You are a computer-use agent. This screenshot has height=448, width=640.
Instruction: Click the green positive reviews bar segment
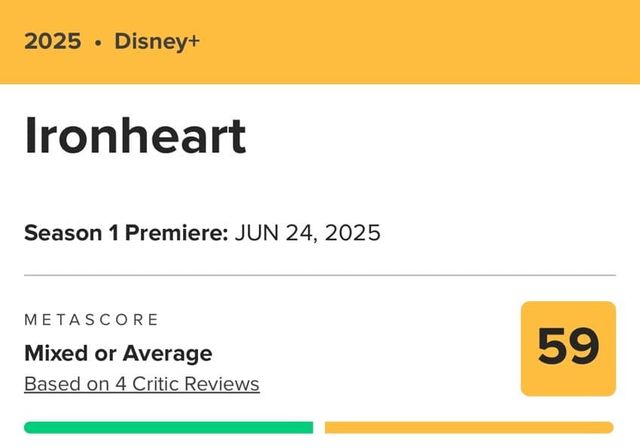coord(168,428)
